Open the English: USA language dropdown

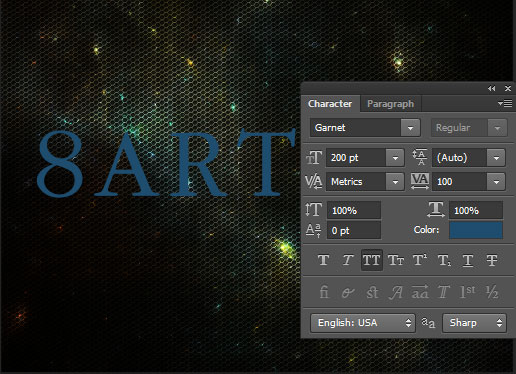point(363,323)
